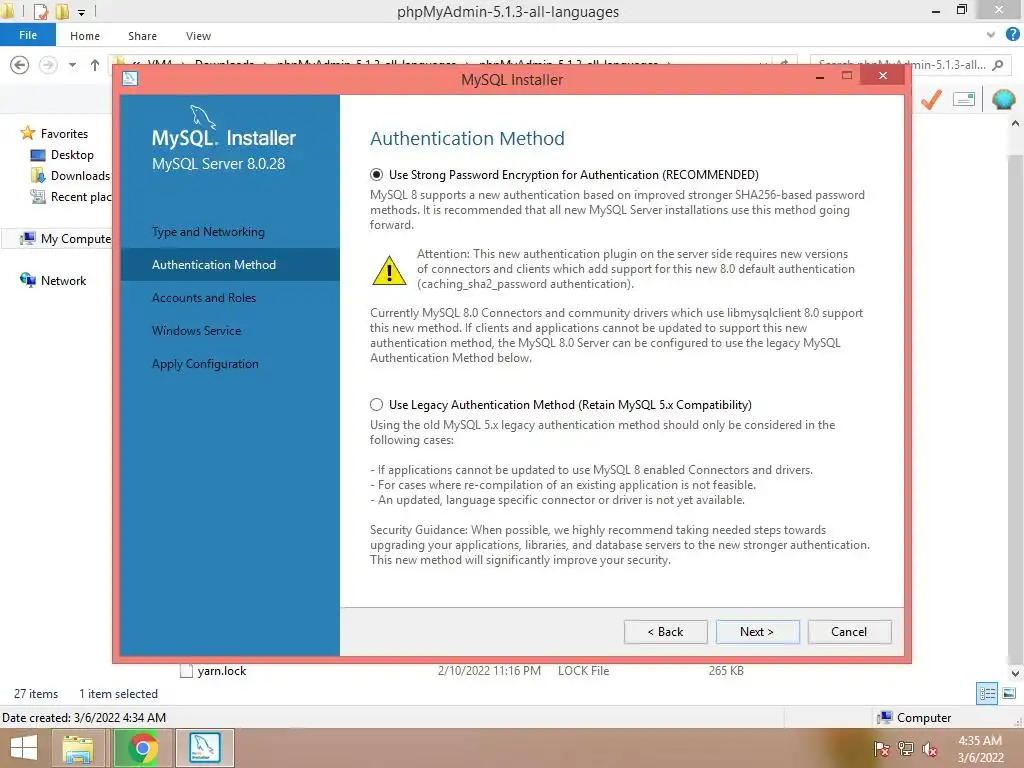This screenshot has width=1024, height=768.
Task: Open the View ribbon tab in Explorer
Action: (x=198, y=36)
